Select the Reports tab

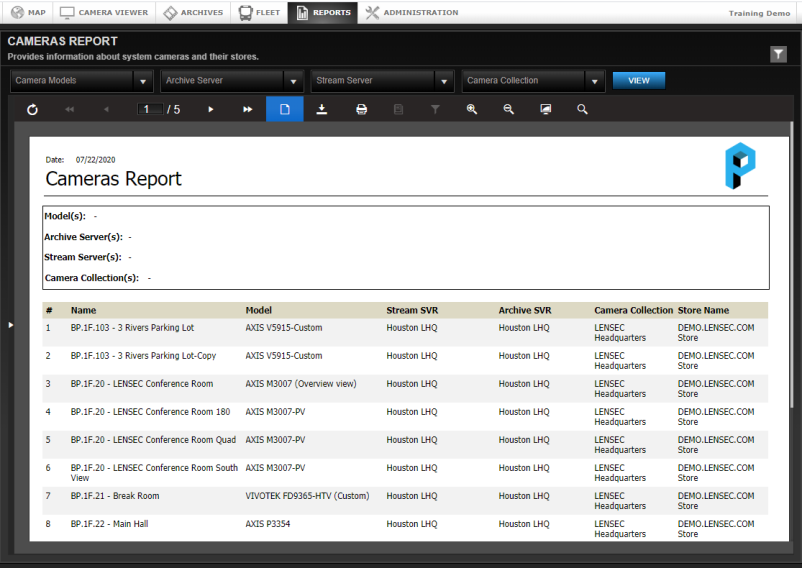(x=323, y=12)
